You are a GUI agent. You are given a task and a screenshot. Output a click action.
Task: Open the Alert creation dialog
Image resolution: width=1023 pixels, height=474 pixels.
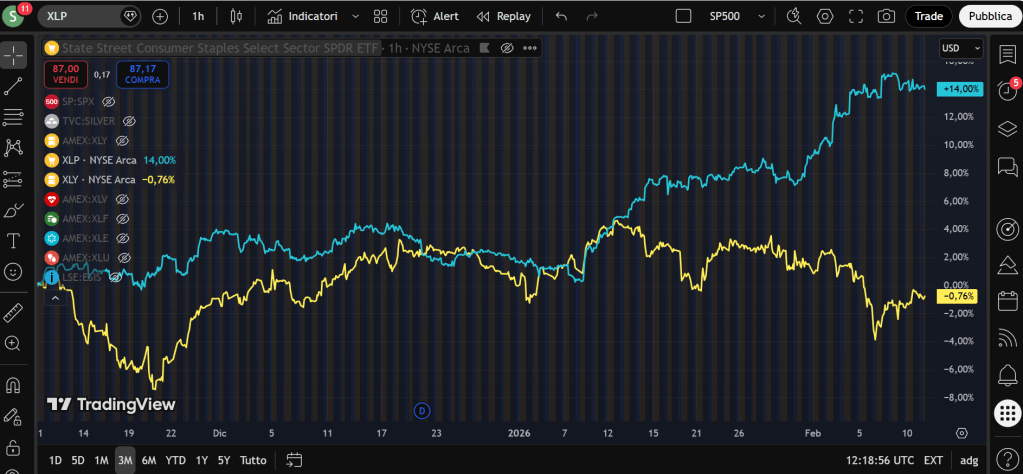pos(434,16)
